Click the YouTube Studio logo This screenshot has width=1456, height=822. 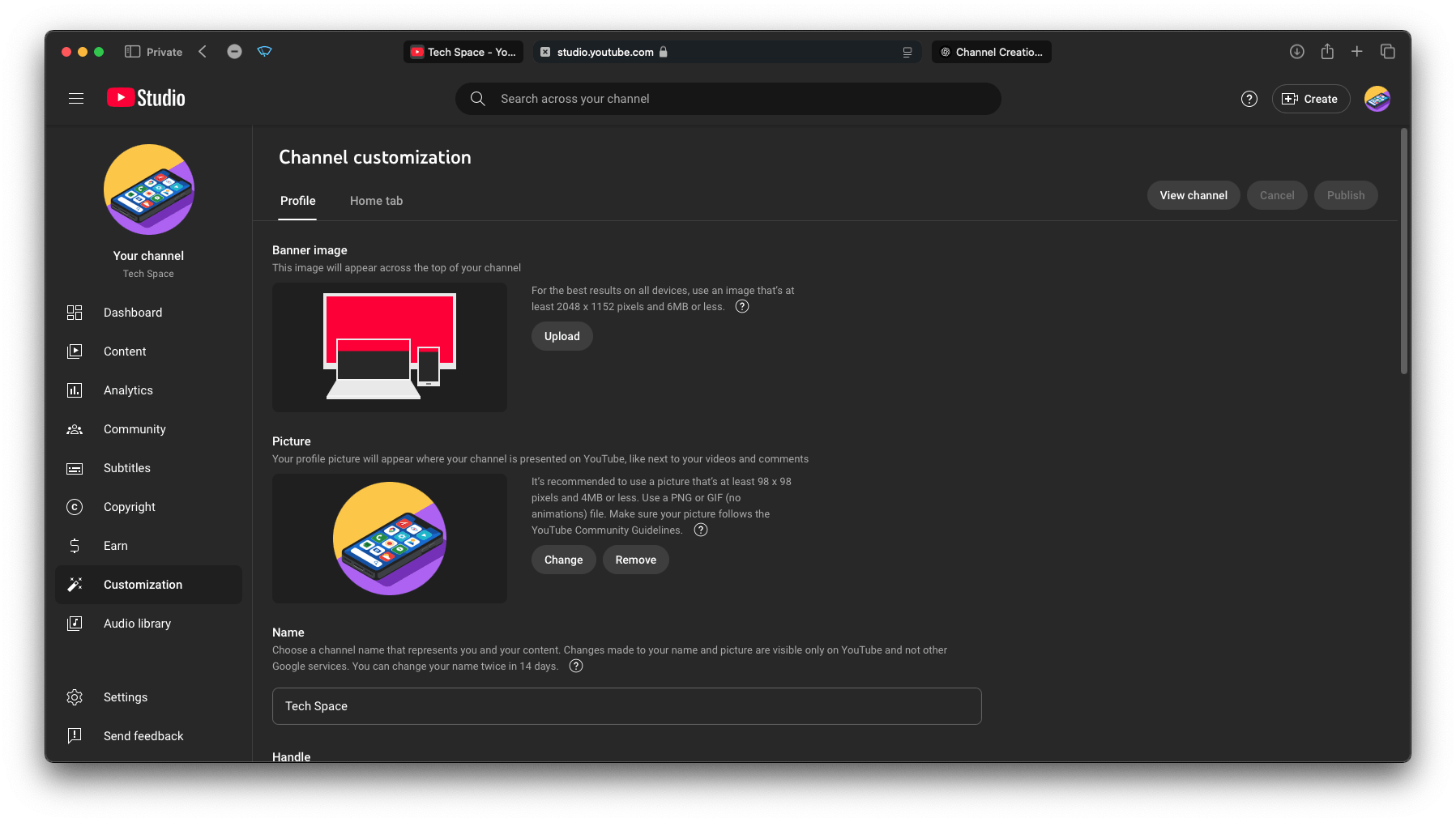coord(147,98)
